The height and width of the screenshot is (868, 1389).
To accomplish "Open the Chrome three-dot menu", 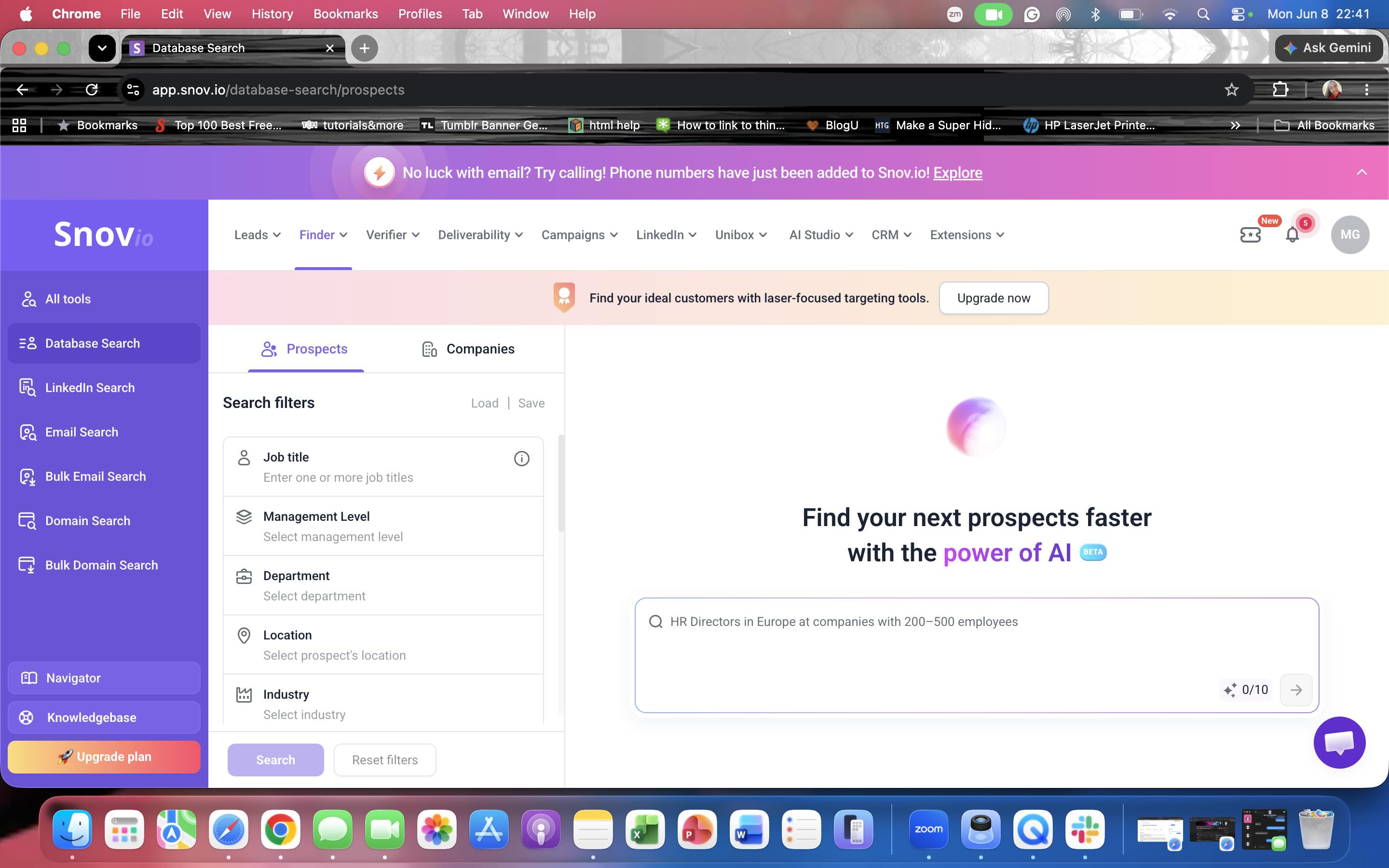I will pyautogui.click(x=1367, y=90).
